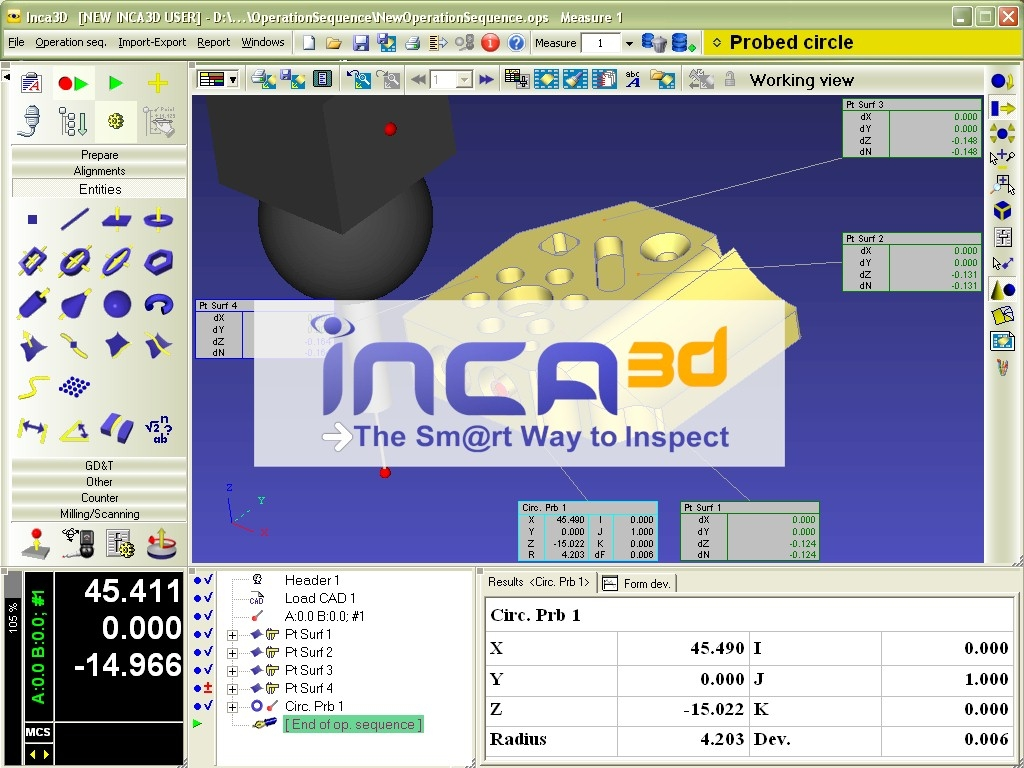Expand the Circ. Prb 1 tree node
Image resolution: width=1024 pixels, height=768 pixels.
233,706
